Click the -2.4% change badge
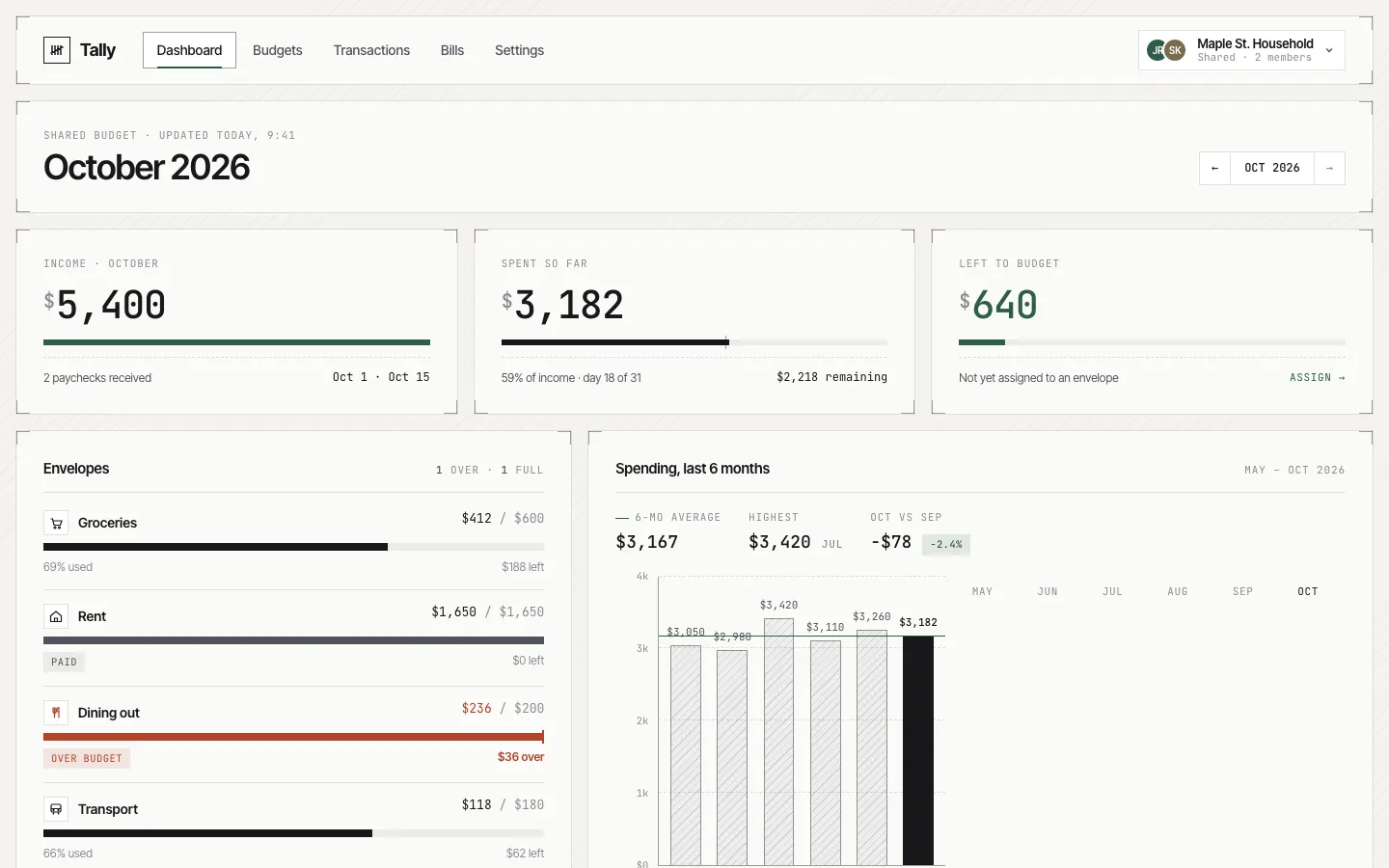The width and height of the screenshot is (1389, 868). coord(946,545)
